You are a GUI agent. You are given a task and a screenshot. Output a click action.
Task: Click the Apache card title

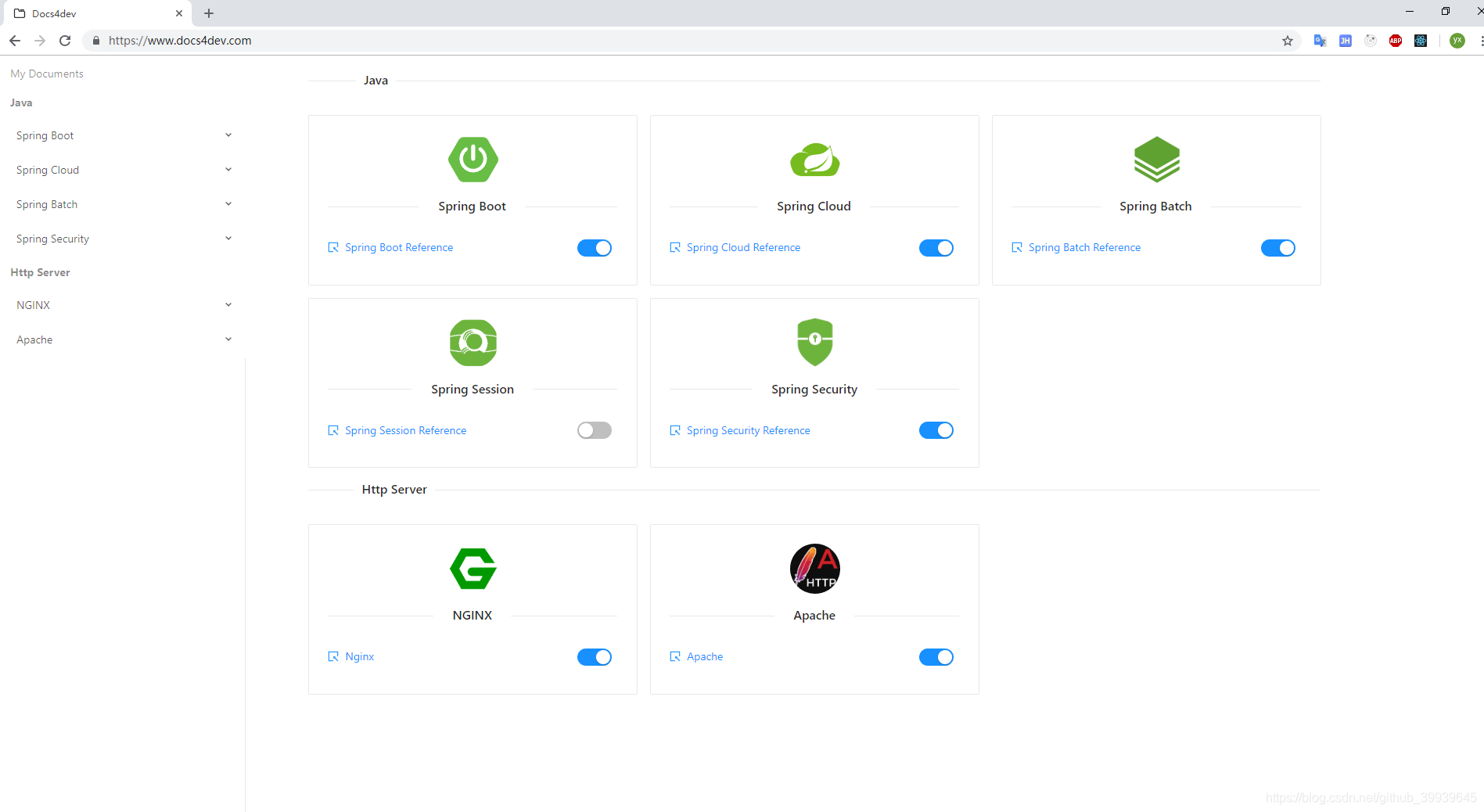tap(814, 615)
